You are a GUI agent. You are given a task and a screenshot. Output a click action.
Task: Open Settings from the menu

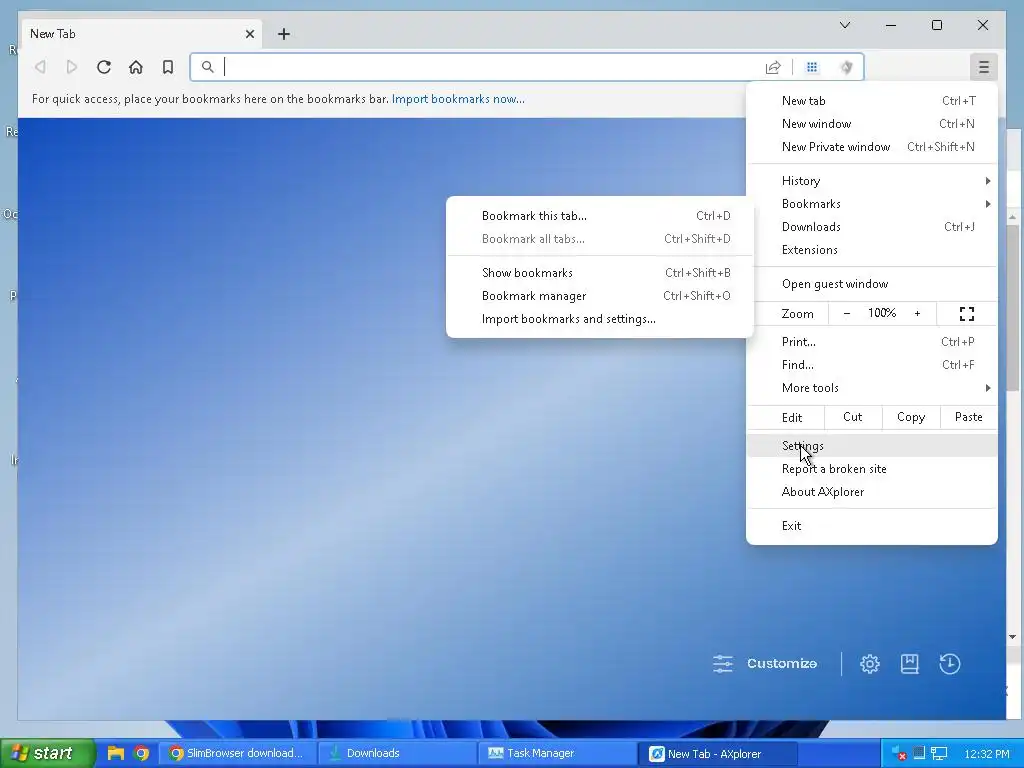pyautogui.click(x=872, y=446)
